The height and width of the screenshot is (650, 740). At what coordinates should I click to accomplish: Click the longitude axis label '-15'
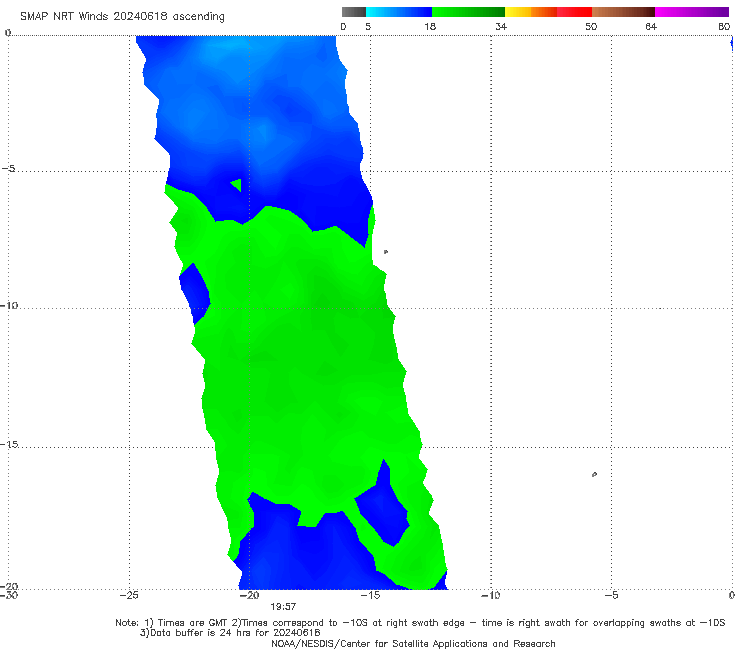pyautogui.click(x=370, y=595)
